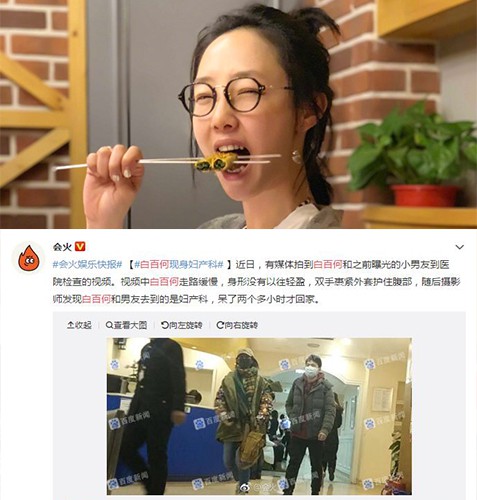Screen dimensions: 477x500
Task: Click the magnifier icon beside 查看大图
Action: click(x=109, y=325)
